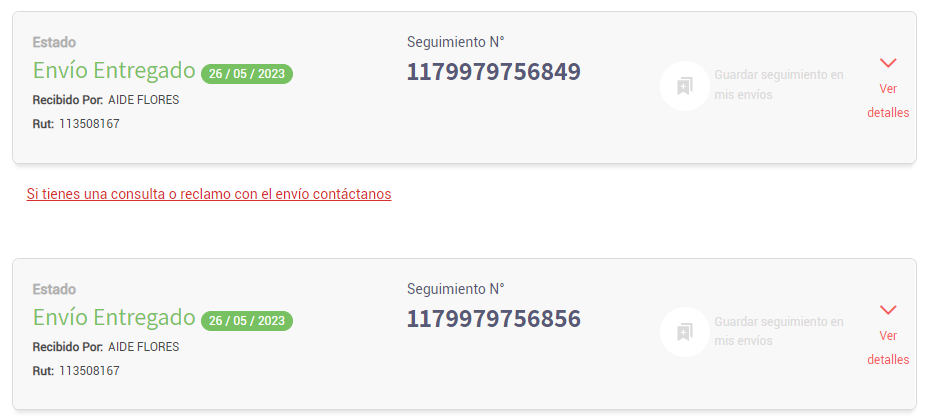Click "Envío Entregado" status in first card

[x=114, y=70]
